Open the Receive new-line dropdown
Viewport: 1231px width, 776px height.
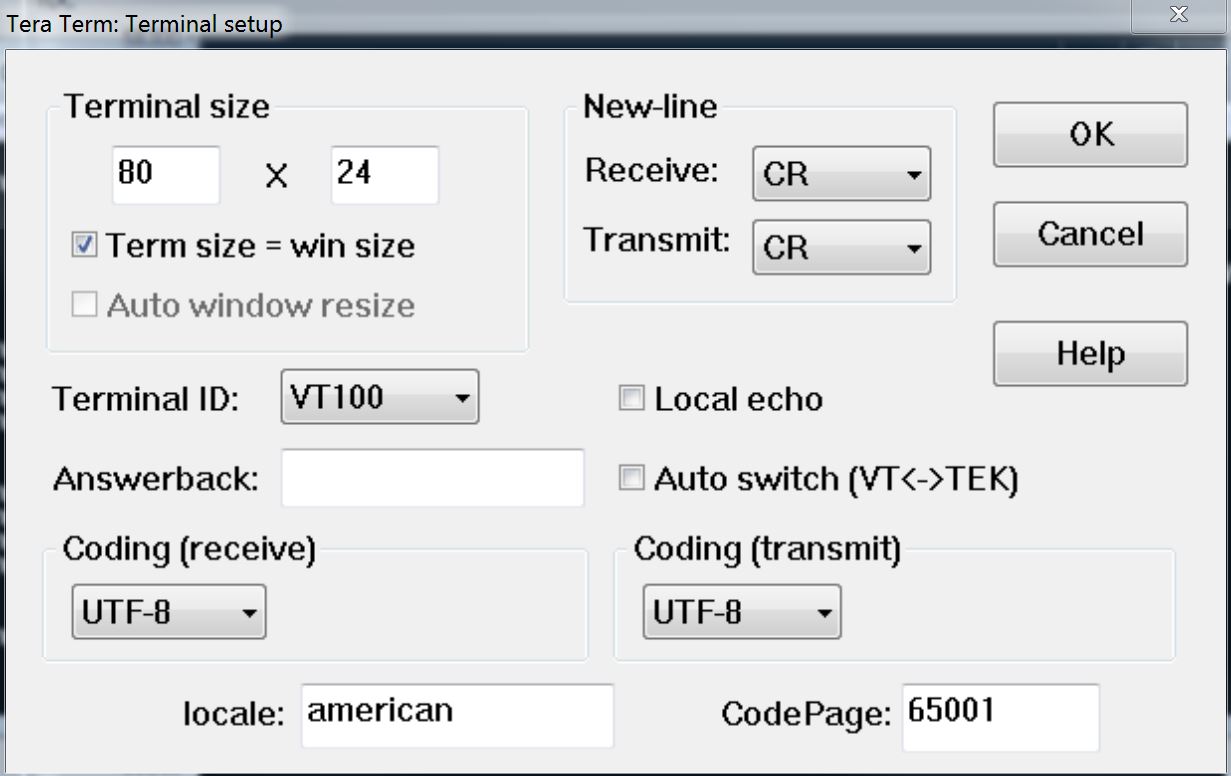[841, 174]
